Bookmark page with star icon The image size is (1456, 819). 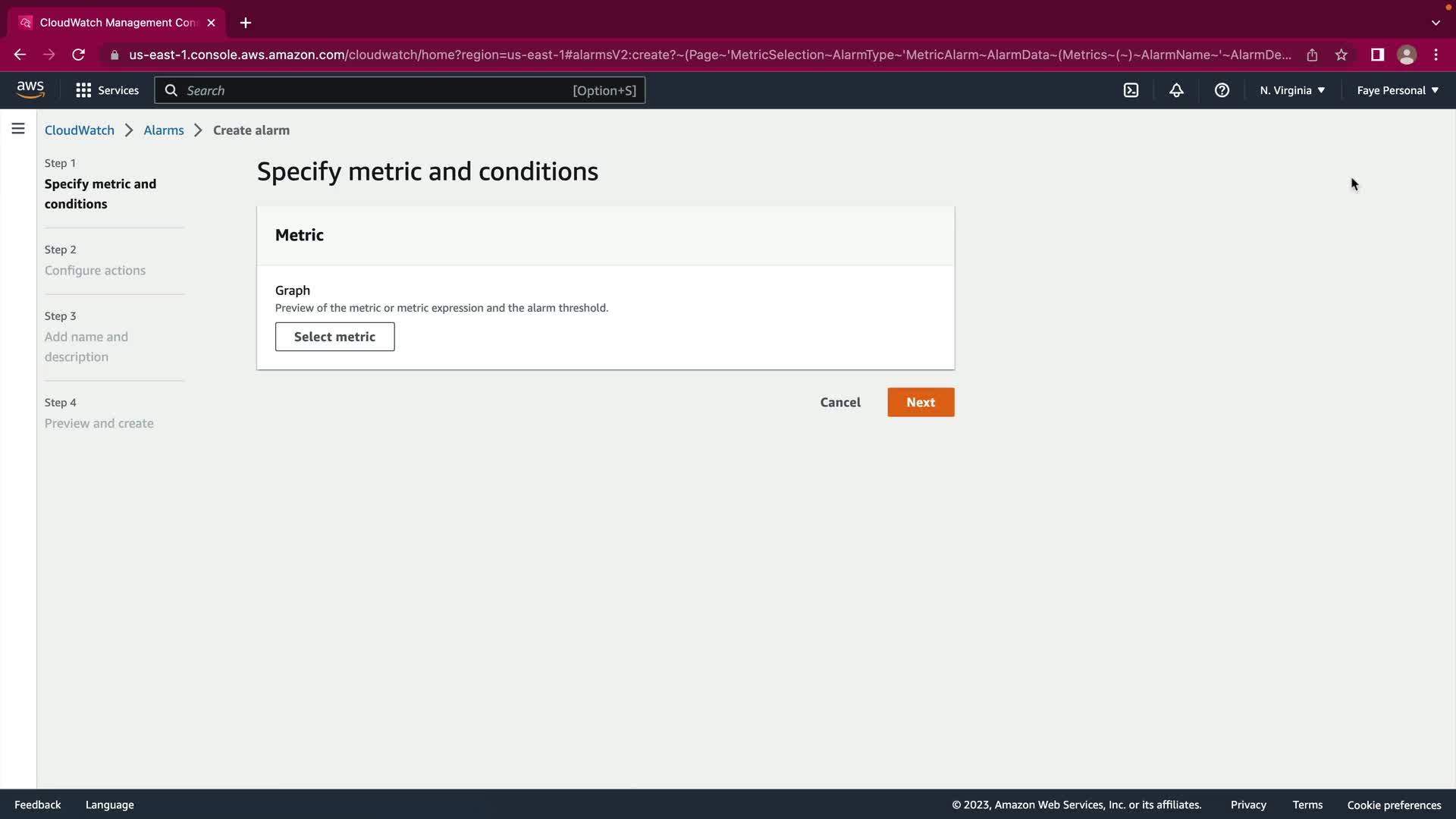coord(1341,55)
